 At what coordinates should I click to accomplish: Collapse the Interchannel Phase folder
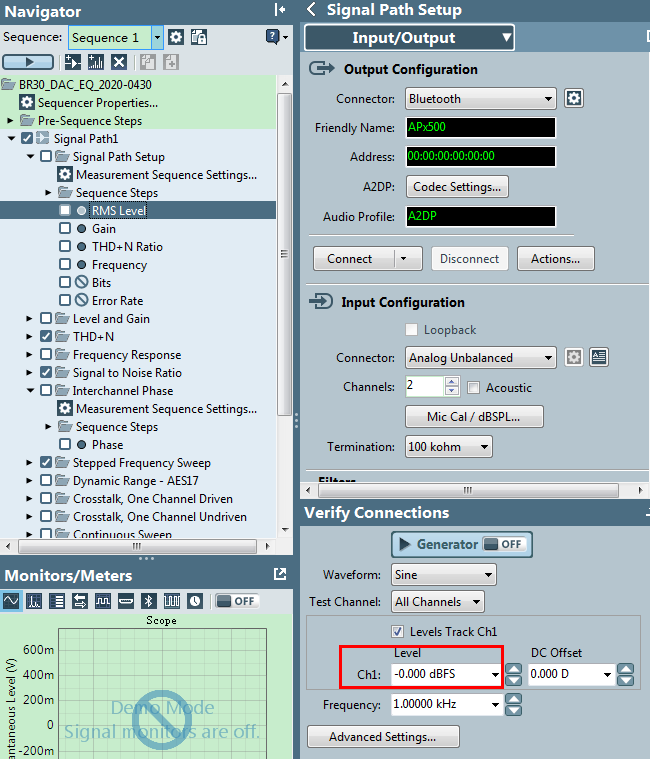(30, 390)
